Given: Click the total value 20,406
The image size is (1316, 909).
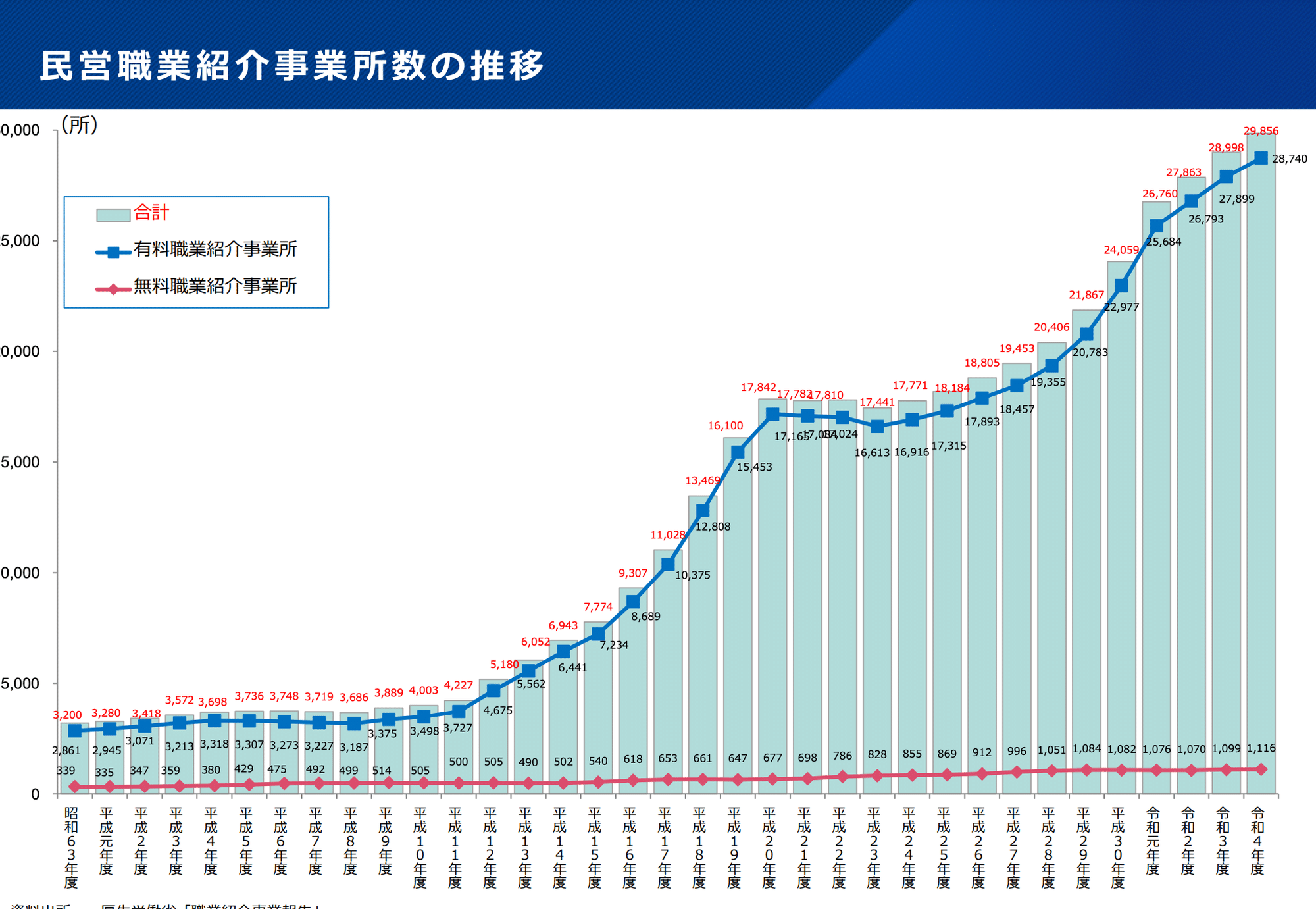Looking at the screenshot, I should coord(1051,327).
